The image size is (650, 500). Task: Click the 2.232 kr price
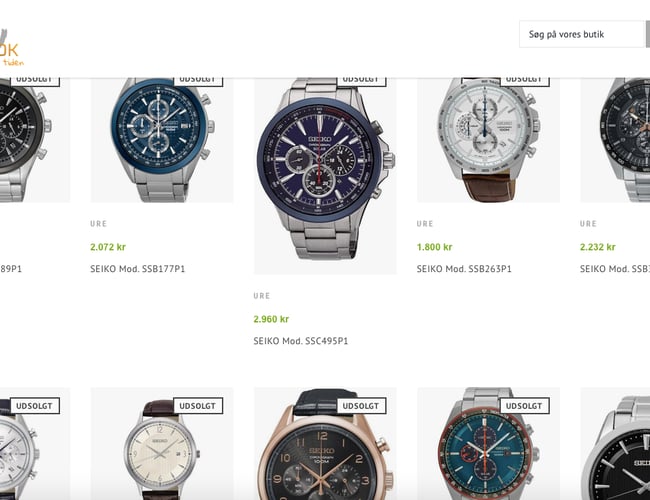tap(598, 247)
